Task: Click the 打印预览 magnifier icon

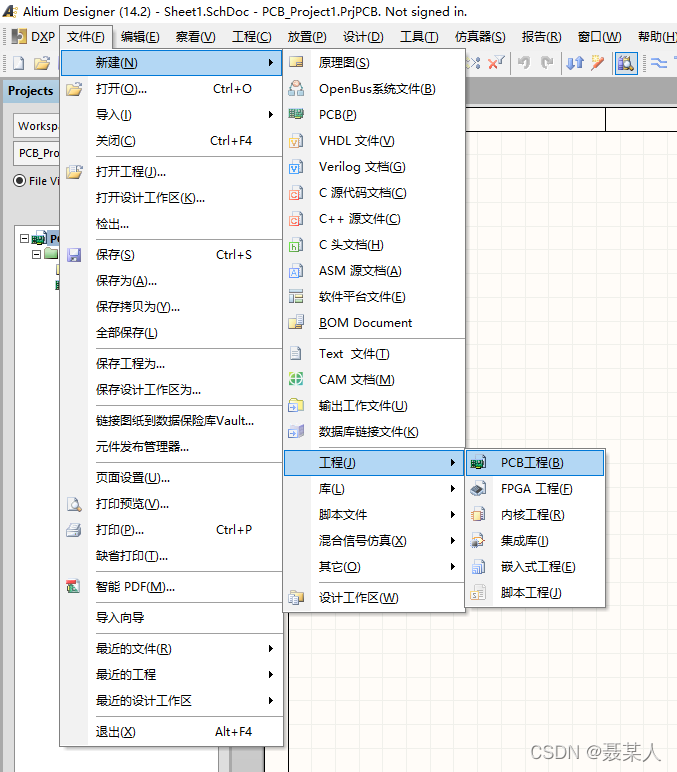Action: (x=74, y=504)
